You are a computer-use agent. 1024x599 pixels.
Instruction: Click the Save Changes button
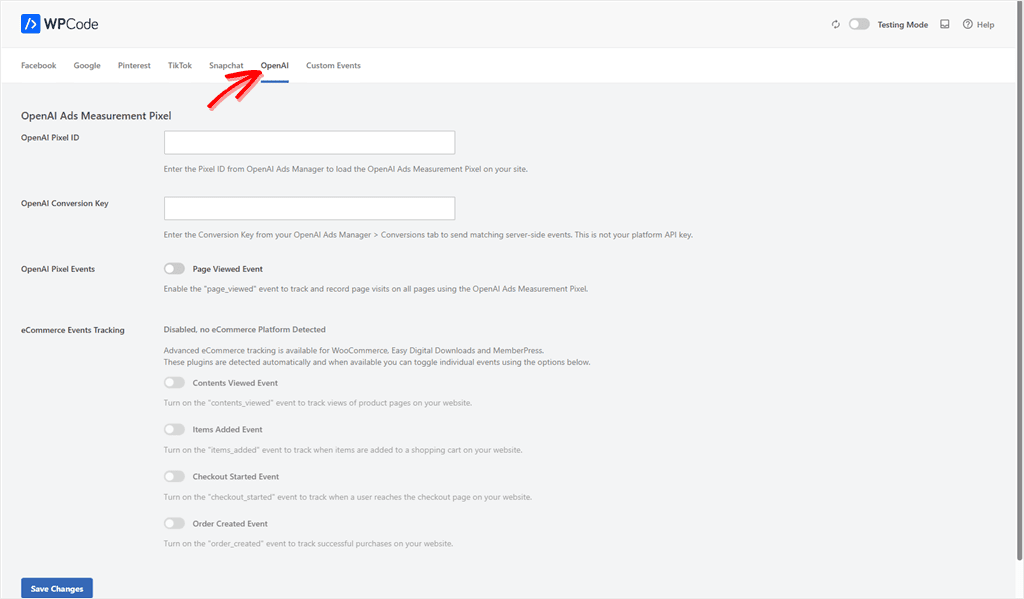click(57, 588)
